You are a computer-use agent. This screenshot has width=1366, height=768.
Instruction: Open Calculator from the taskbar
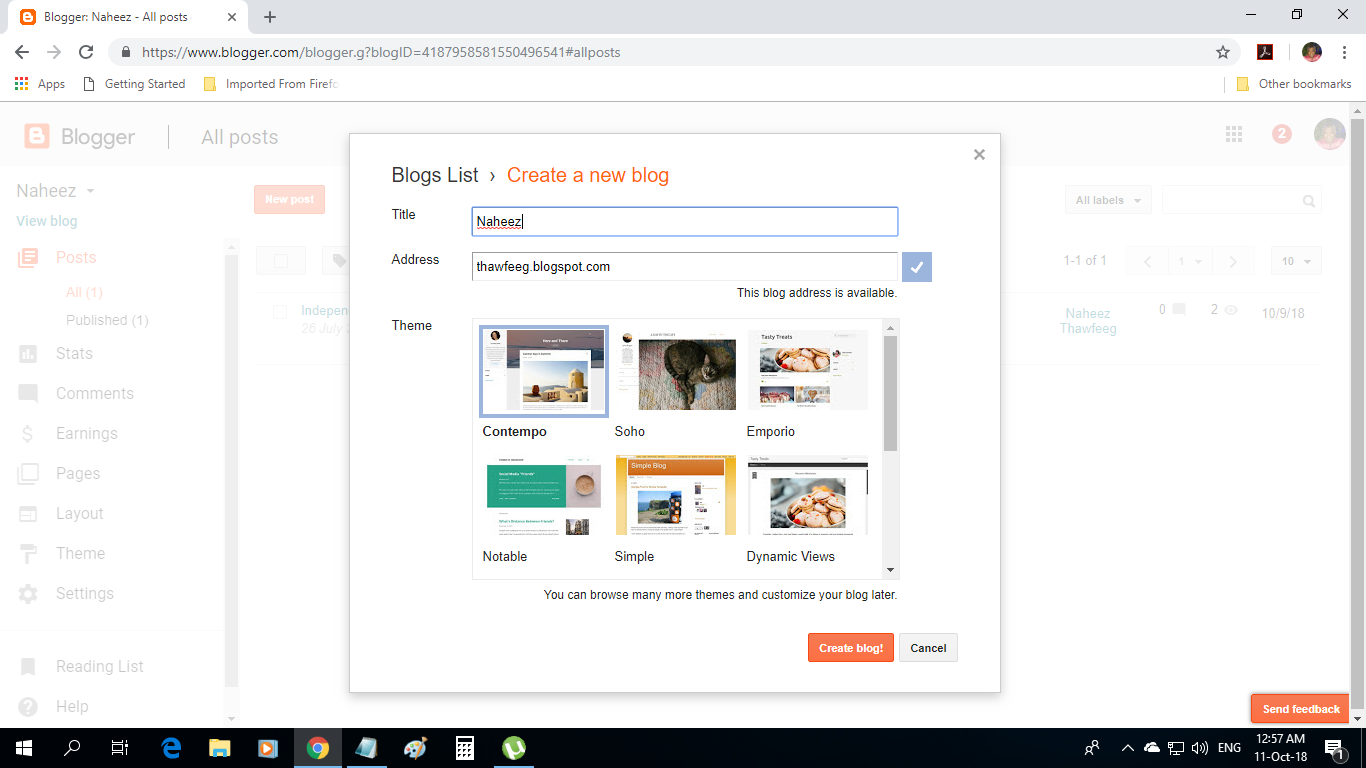pyautogui.click(x=464, y=747)
